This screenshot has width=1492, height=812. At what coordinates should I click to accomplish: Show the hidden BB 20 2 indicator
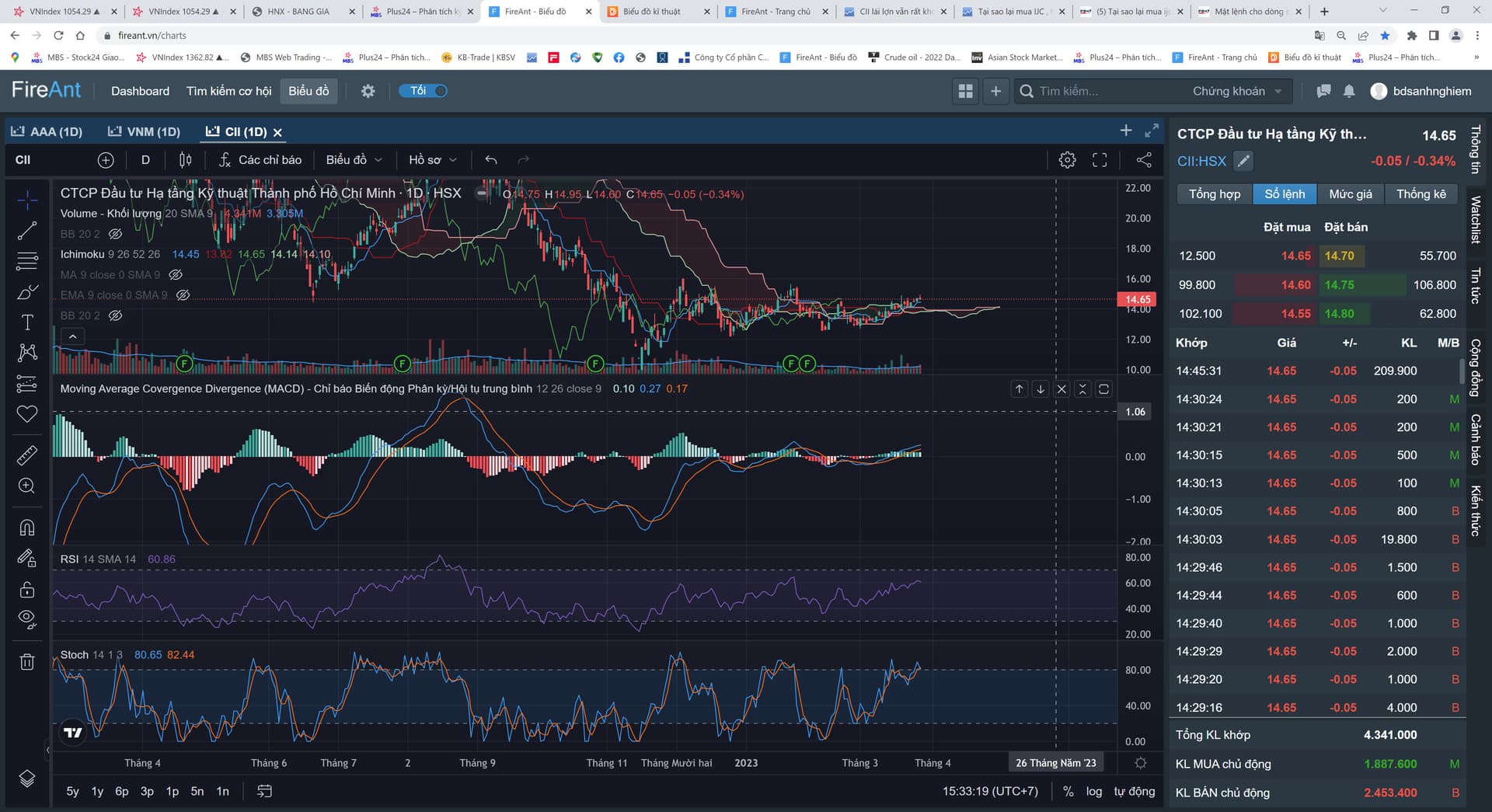116,234
